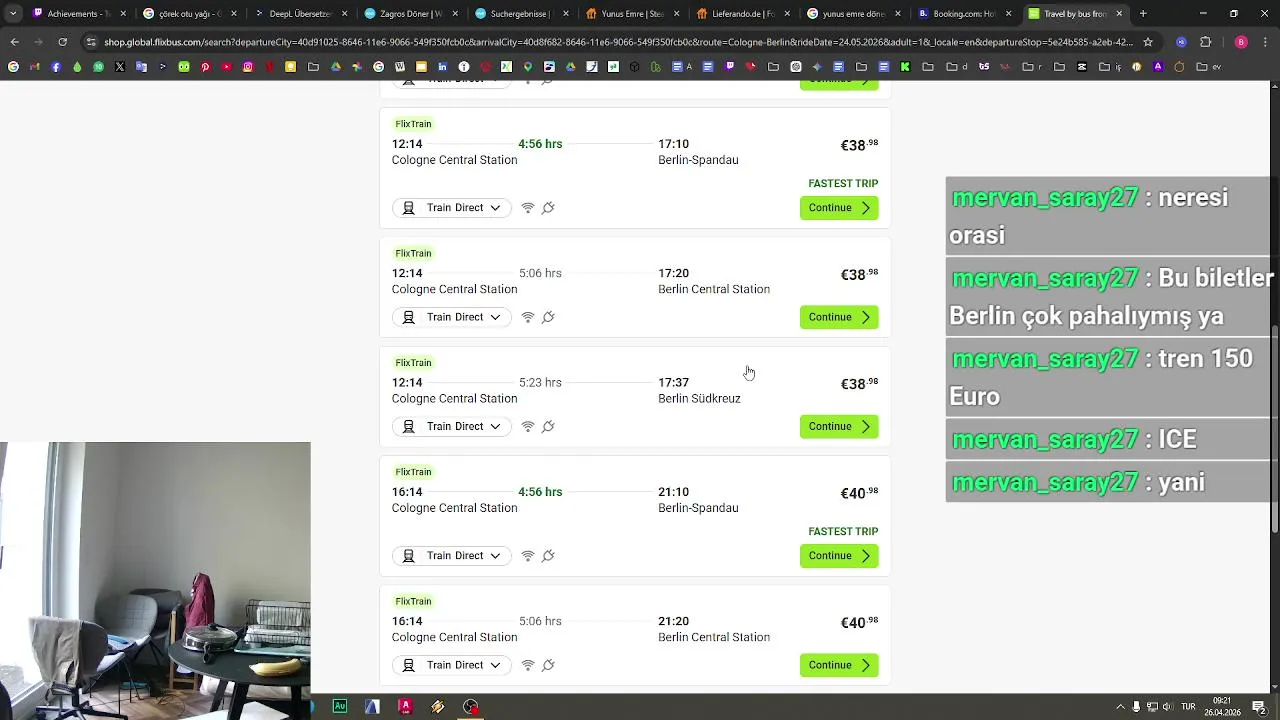Continue with 12:14 Berlin Südkreuz trip
Image resolution: width=1280 pixels, height=720 pixels.
(x=839, y=426)
